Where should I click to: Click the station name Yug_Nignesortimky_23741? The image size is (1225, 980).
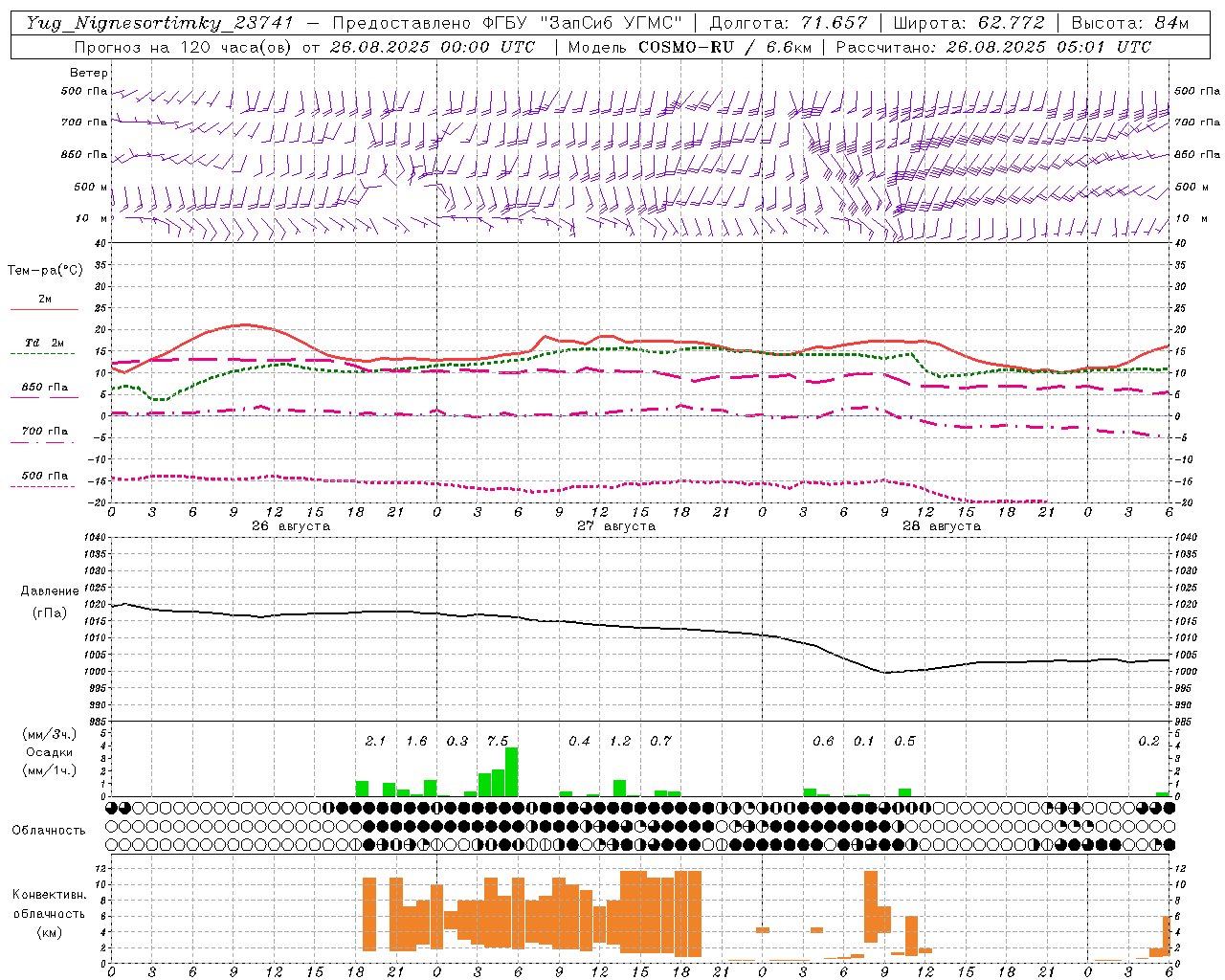[159, 23]
